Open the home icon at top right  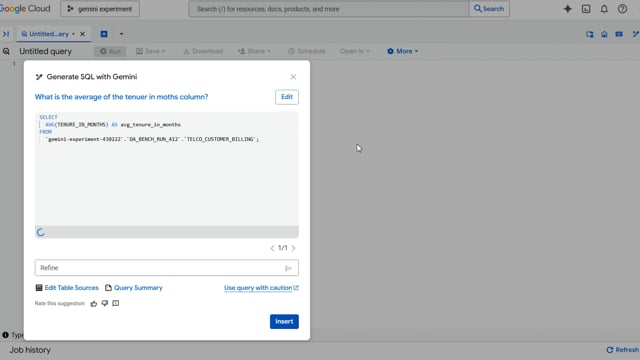[x=604, y=34]
